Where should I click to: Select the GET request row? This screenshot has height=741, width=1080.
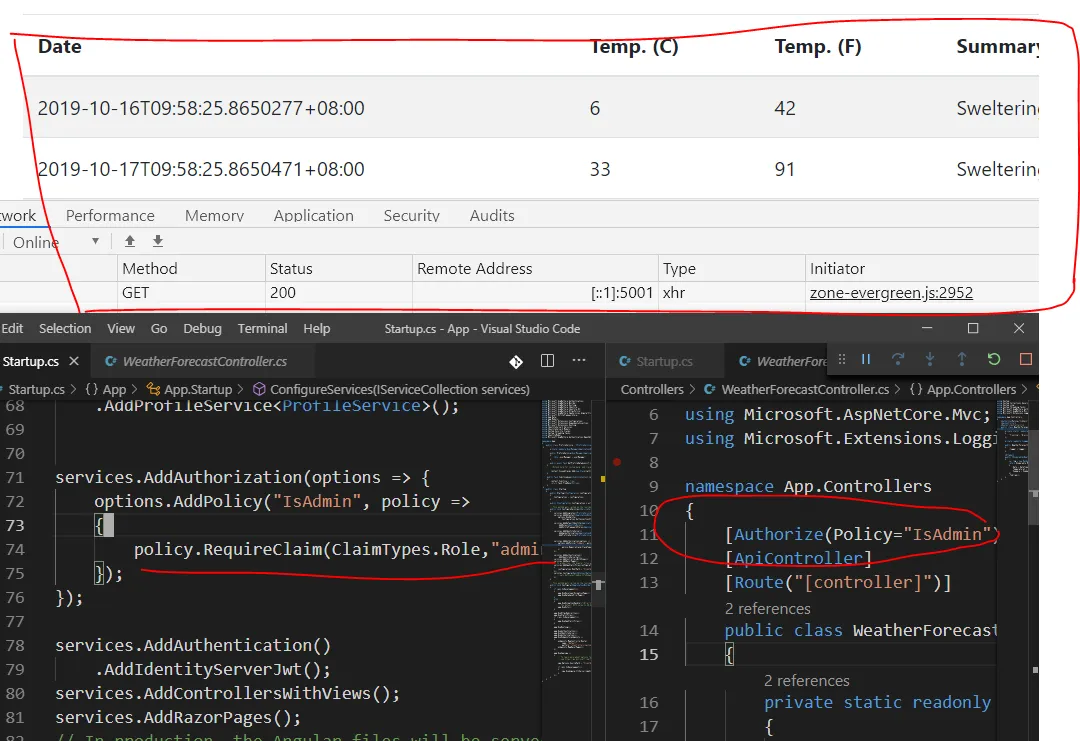(x=519, y=293)
